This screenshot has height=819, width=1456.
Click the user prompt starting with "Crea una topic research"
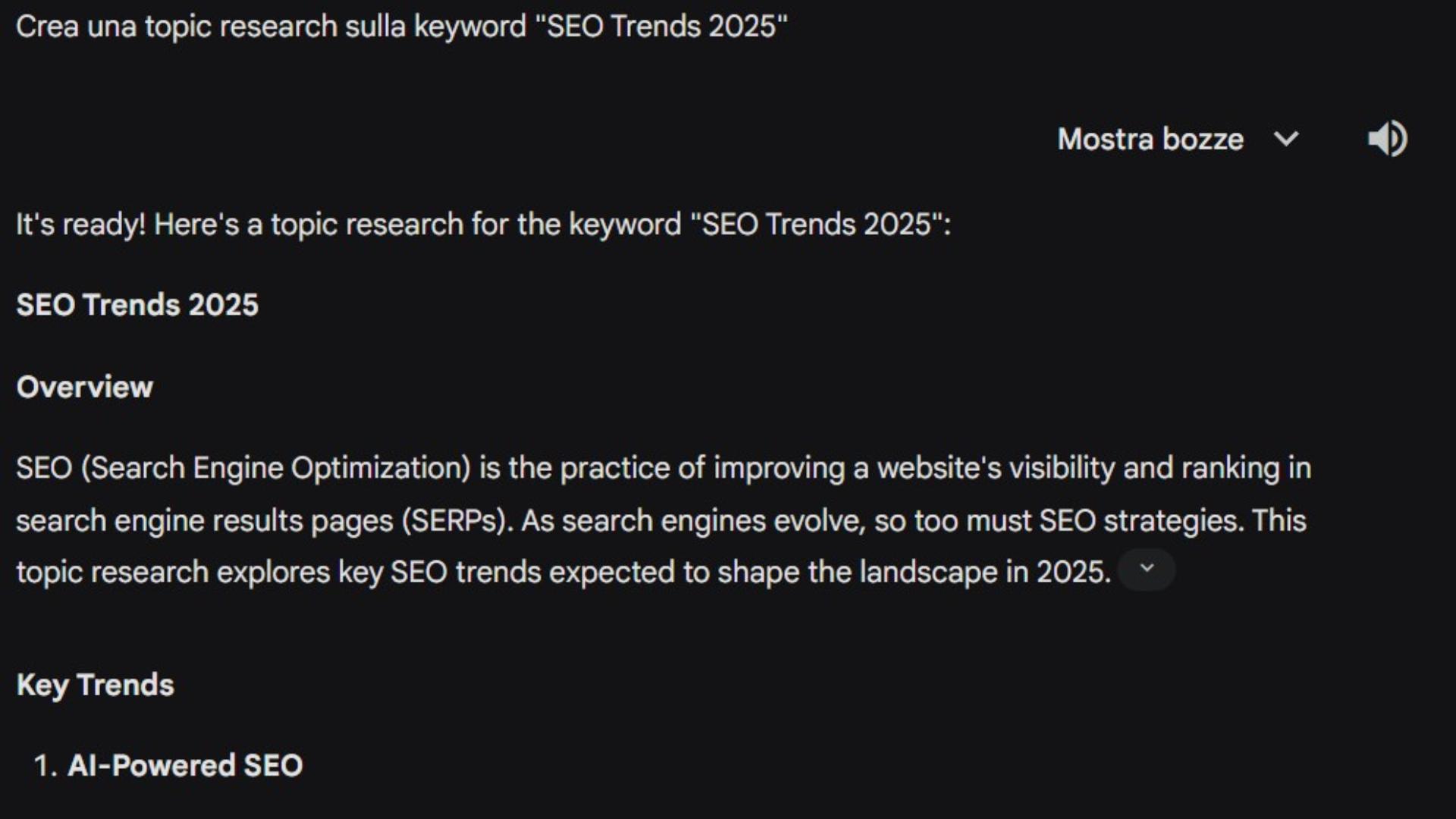click(402, 27)
